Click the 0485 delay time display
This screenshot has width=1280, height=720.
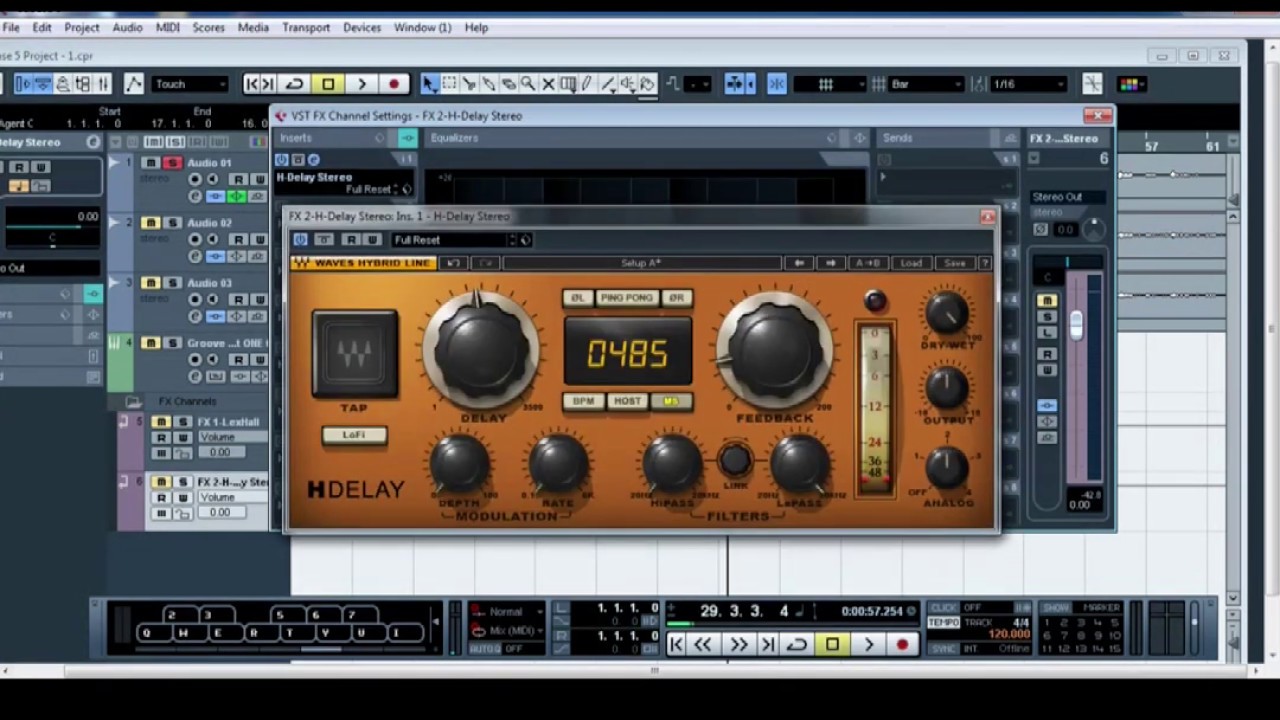tap(628, 353)
